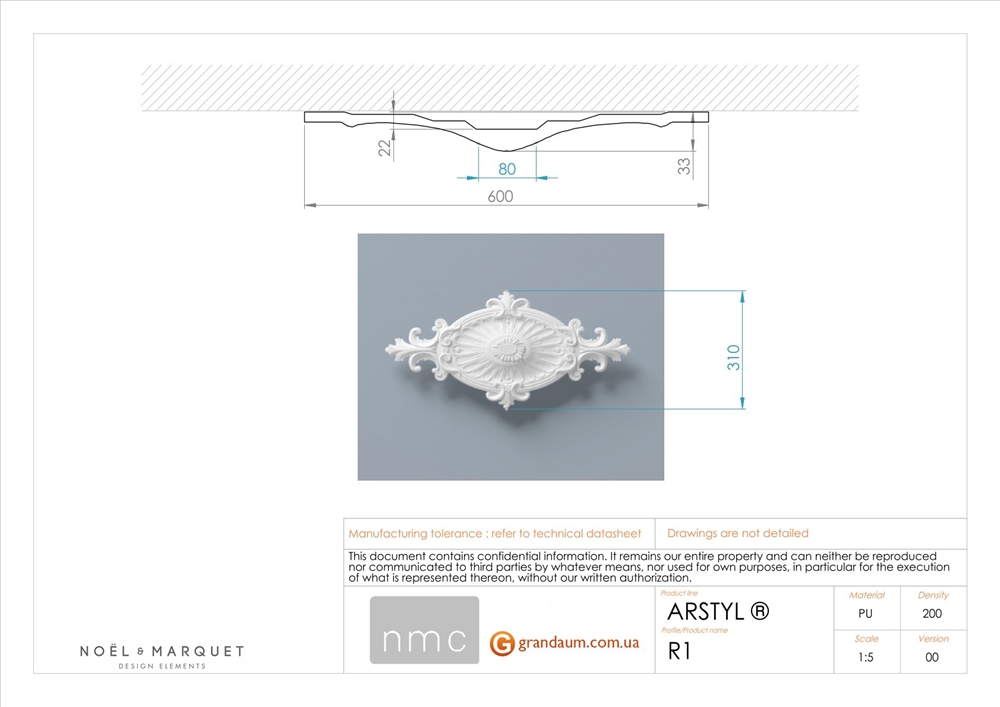Open the grandaum.com.ua website link

pyautogui.click(x=578, y=644)
